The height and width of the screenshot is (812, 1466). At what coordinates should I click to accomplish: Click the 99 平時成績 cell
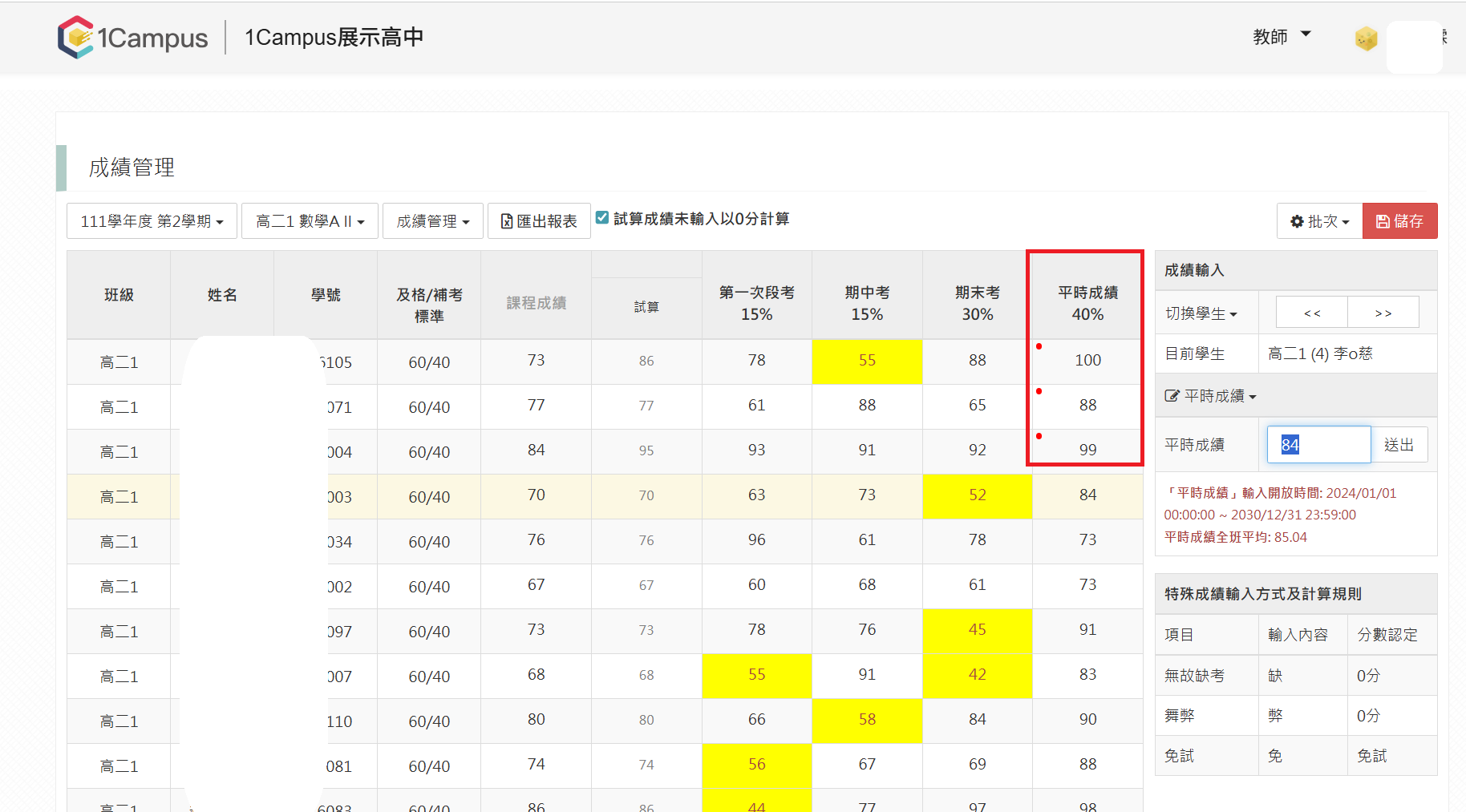(x=1087, y=450)
